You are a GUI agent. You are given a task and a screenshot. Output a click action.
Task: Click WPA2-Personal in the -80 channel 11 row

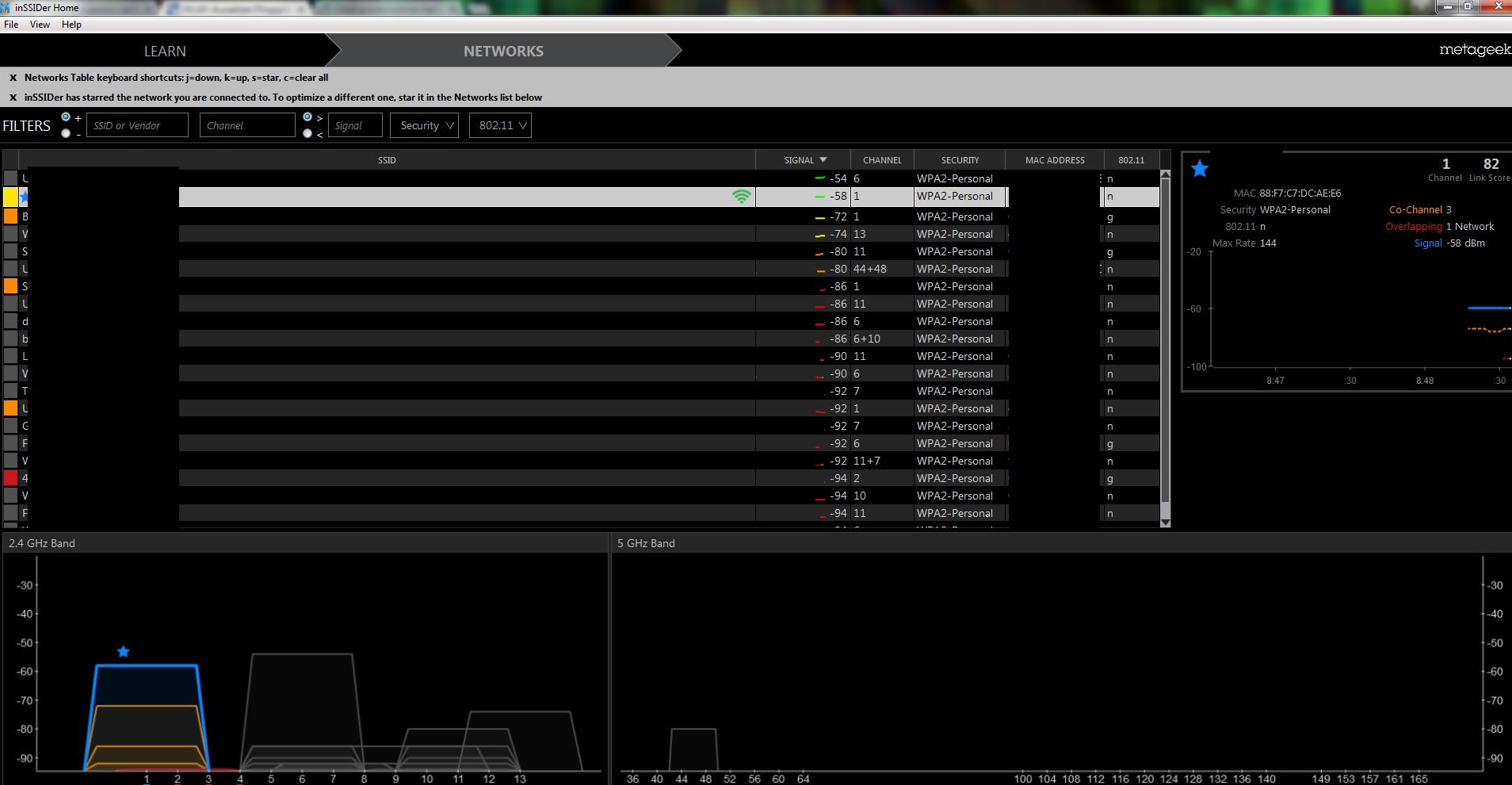point(955,251)
